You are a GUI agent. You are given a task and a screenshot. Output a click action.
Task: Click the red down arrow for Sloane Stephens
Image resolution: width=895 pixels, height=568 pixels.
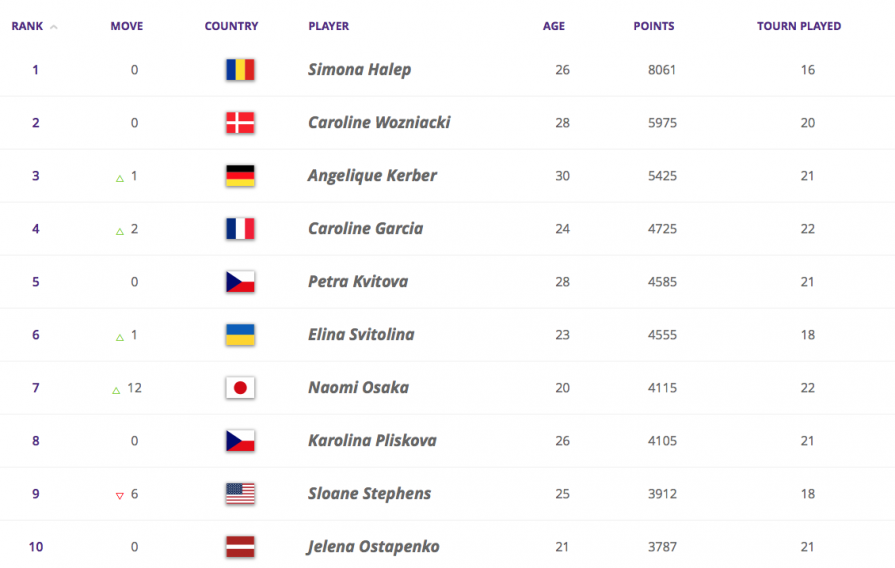click(120, 496)
